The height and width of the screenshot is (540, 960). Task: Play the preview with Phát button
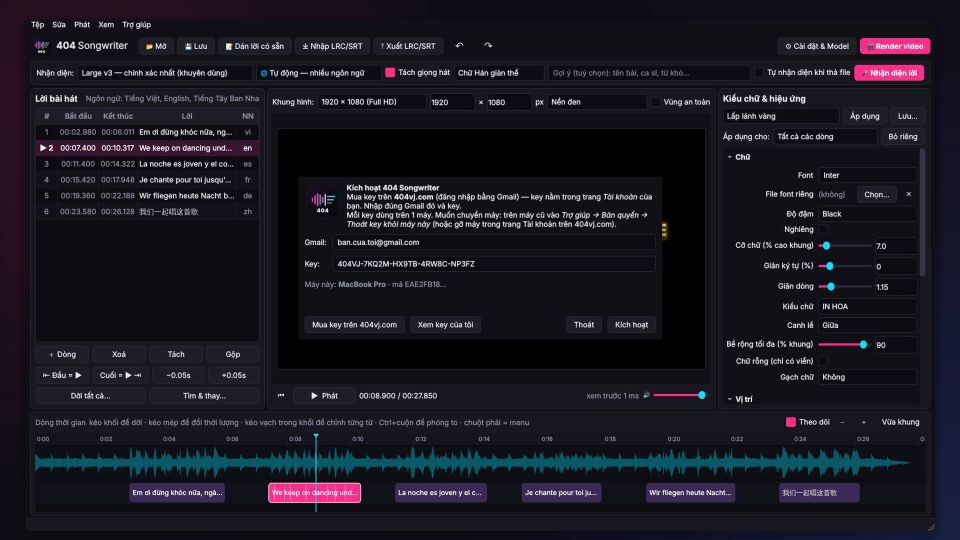[x=324, y=396]
